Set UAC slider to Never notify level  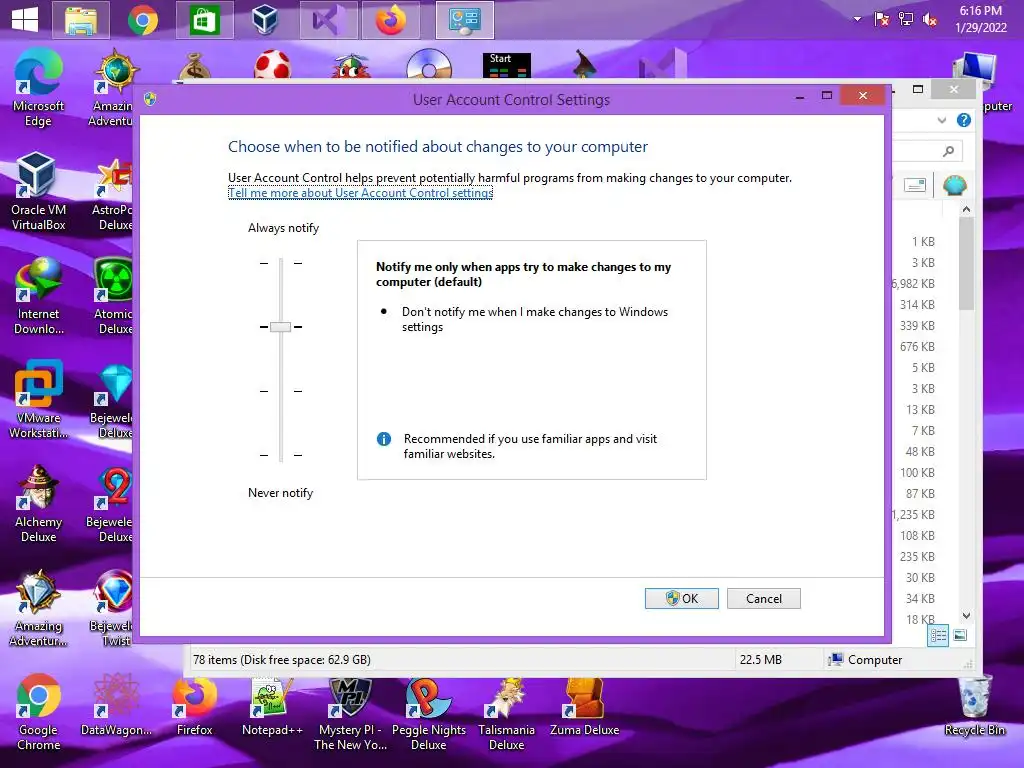click(281, 455)
